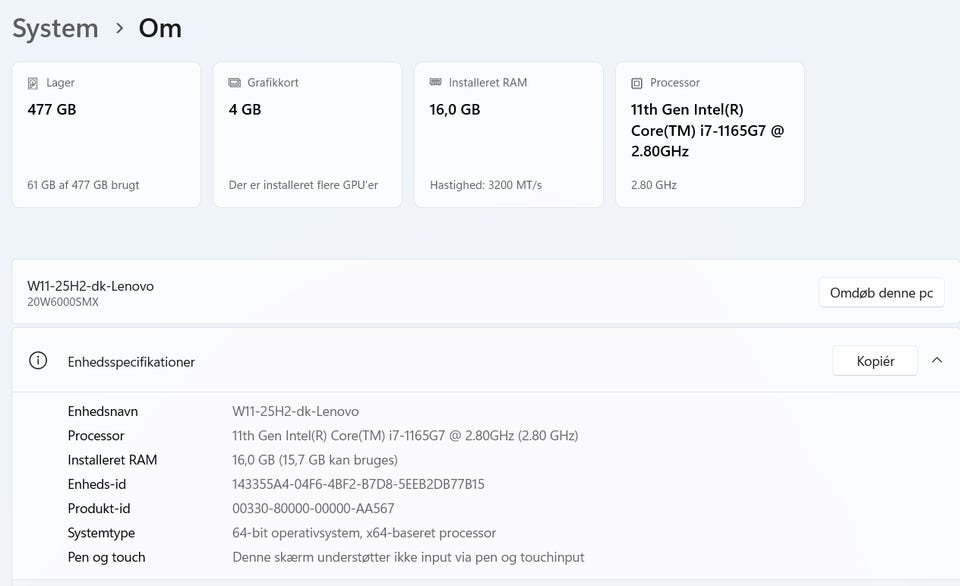Go back to System breadcrumb
Screen dimensions: 960x586
tap(55, 28)
